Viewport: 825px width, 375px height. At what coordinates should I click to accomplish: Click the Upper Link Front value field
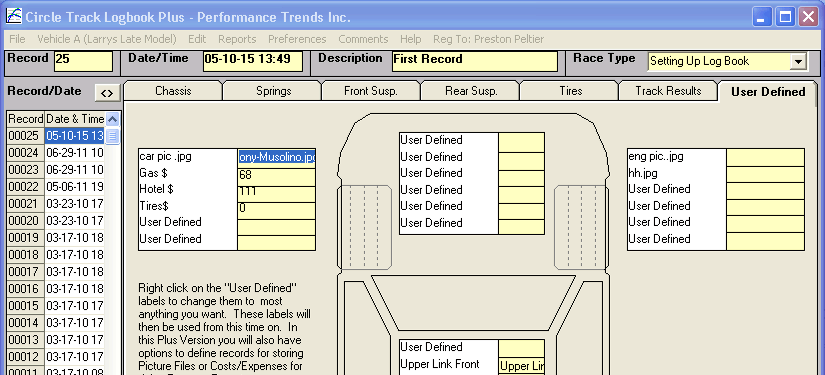(x=521, y=366)
